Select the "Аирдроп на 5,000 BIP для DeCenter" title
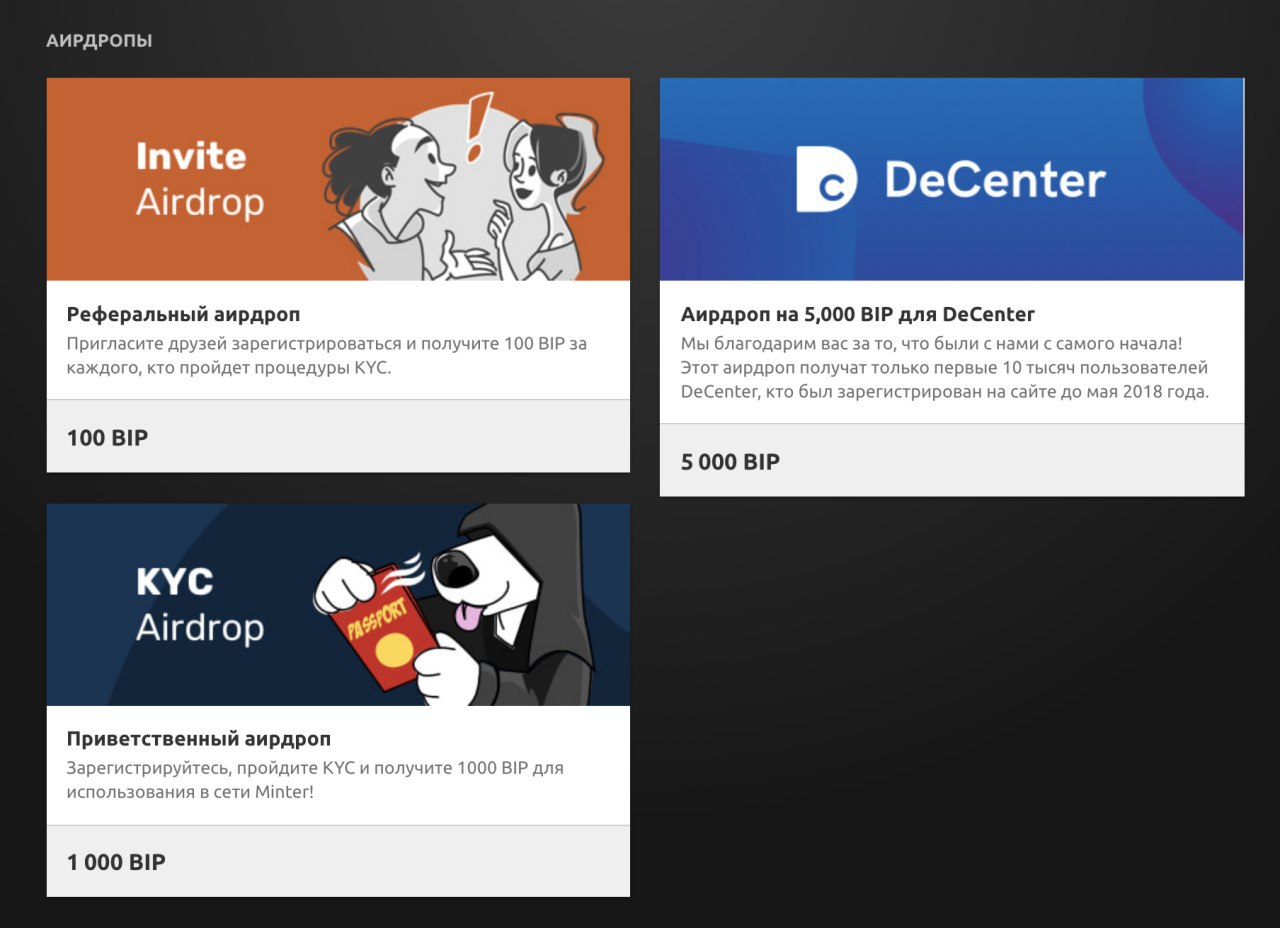The image size is (1280, 928). click(858, 314)
